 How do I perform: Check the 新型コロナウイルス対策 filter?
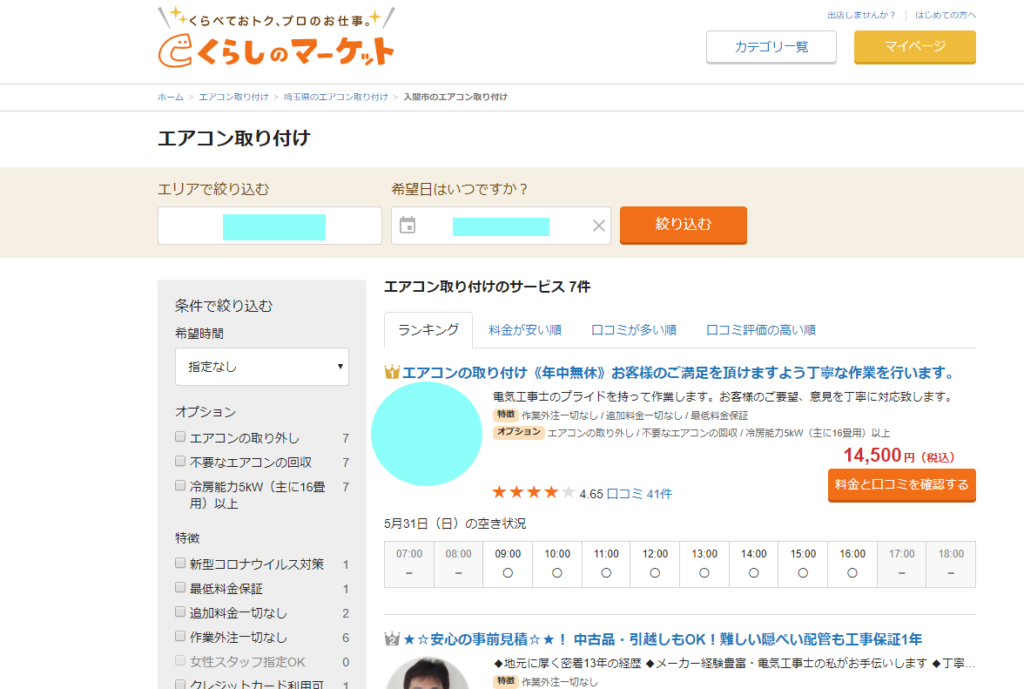pyautogui.click(x=181, y=564)
